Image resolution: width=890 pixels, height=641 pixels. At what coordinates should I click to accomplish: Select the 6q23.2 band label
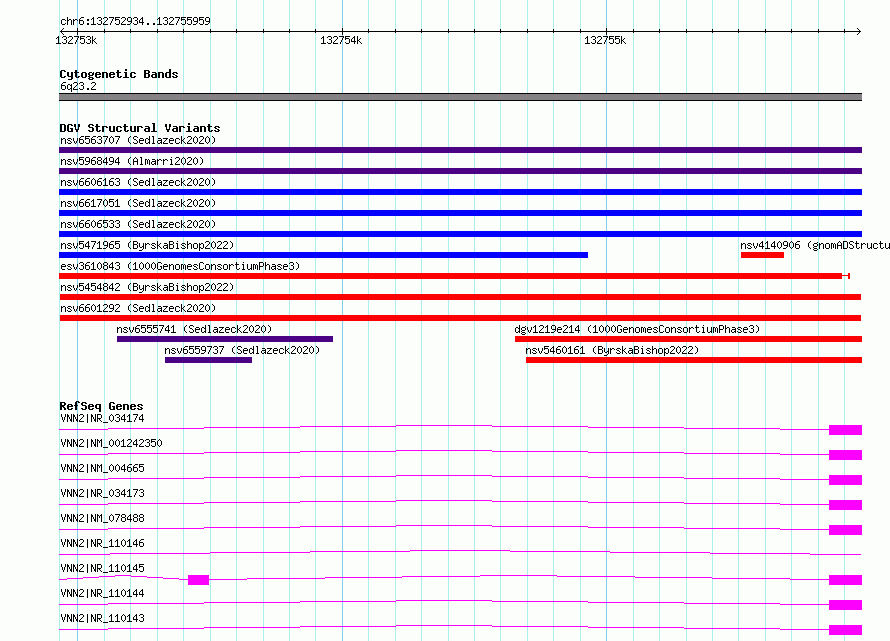[78, 86]
